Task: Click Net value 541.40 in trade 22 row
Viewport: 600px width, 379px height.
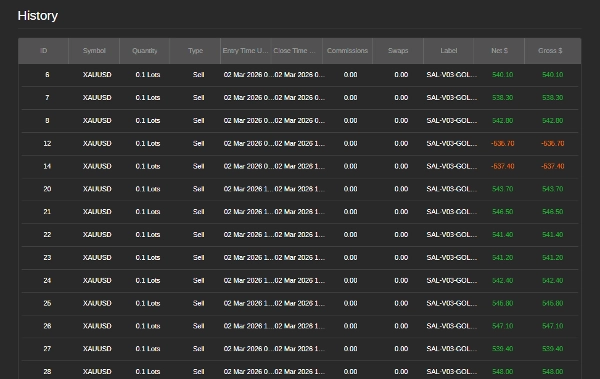Action: (502, 235)
